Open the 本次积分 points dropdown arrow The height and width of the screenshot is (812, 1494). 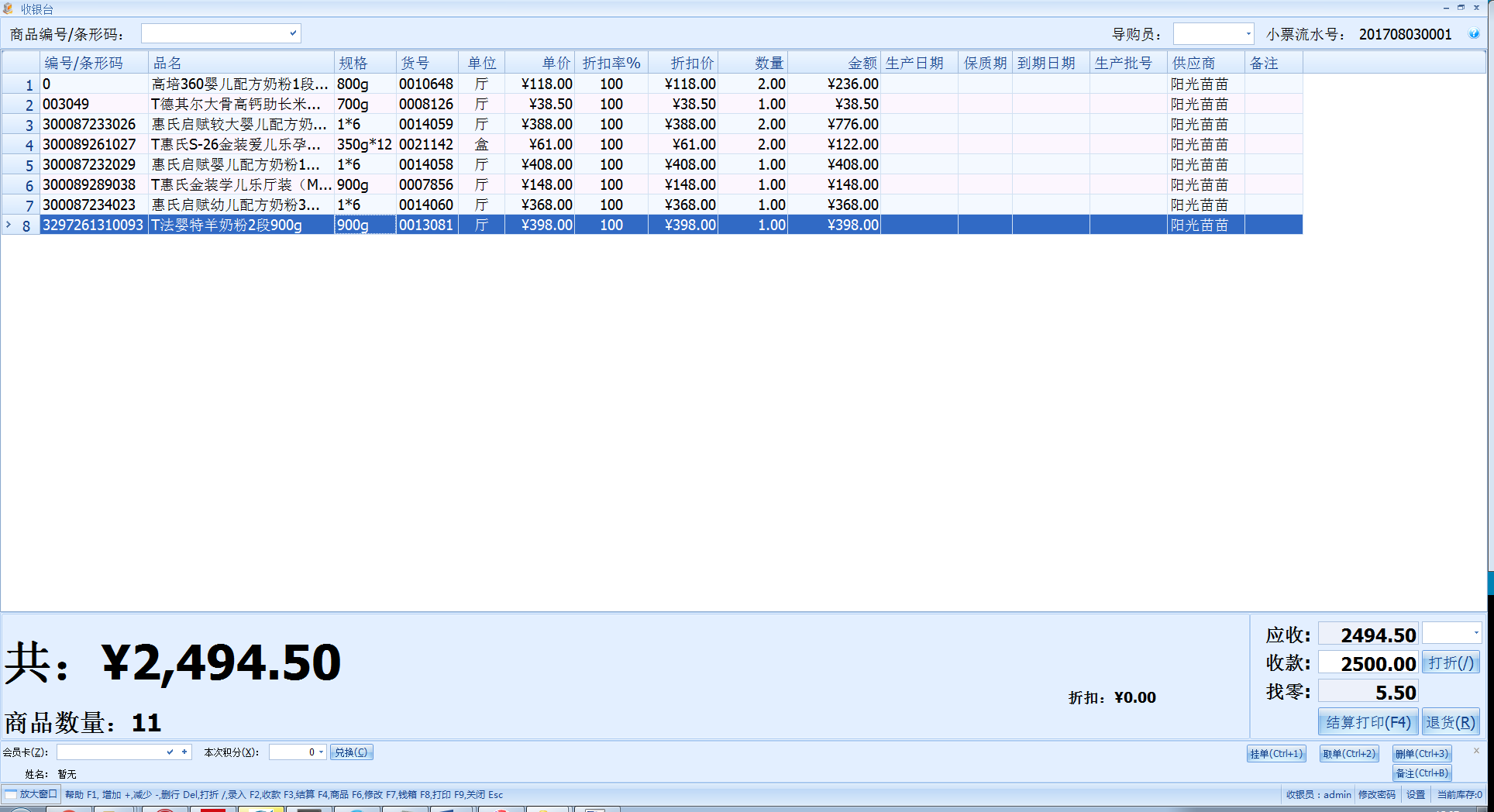pyautogui.click(x=321, y=752)
